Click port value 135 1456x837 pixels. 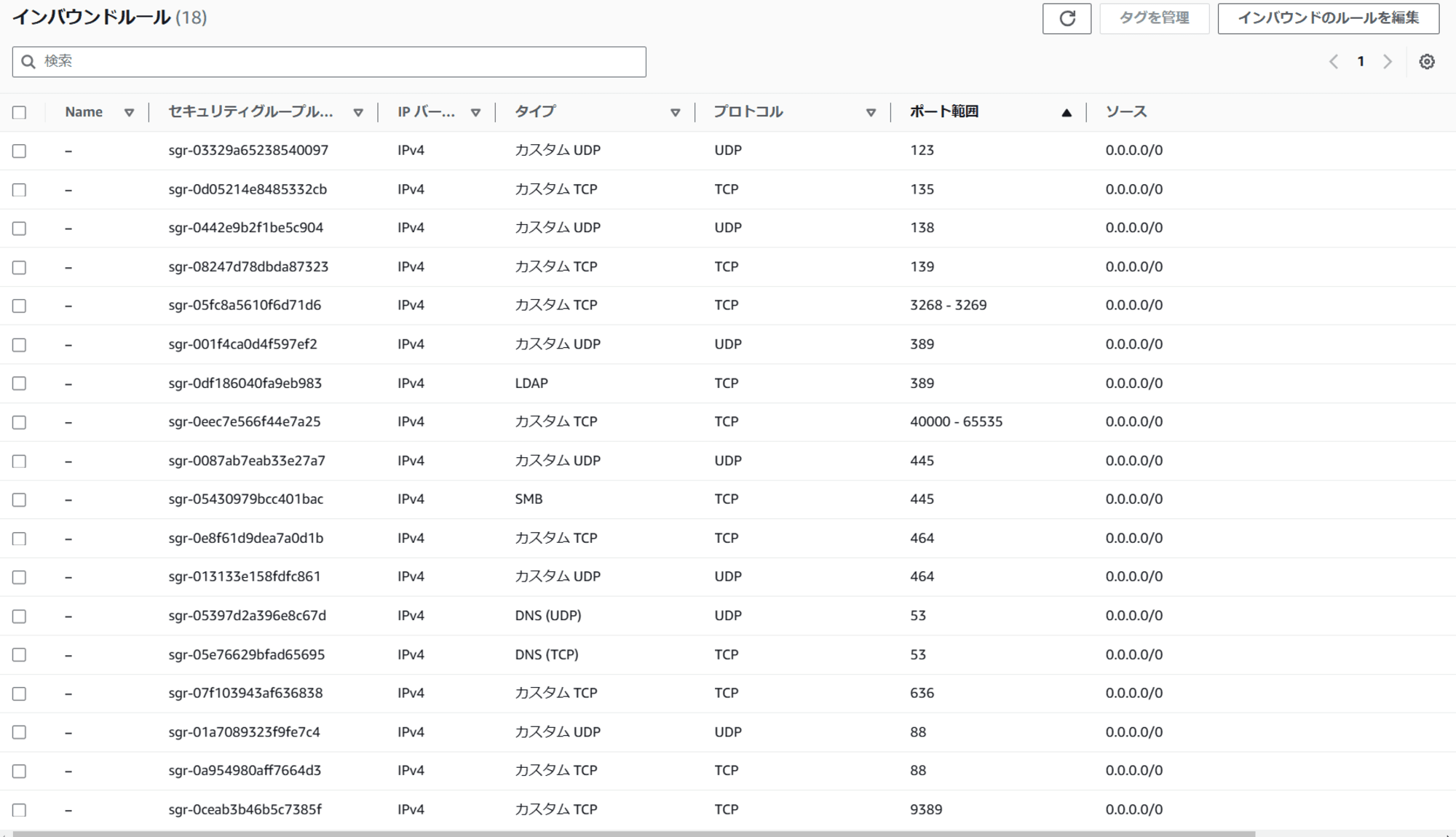coord(922,189)
